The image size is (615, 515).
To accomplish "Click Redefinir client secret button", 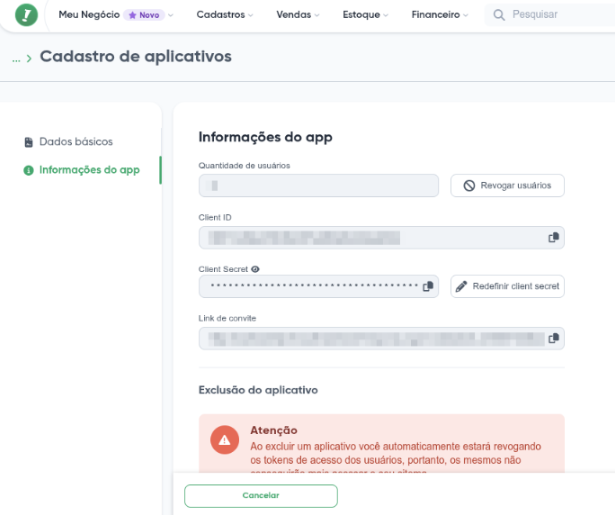I will tap(507, 287).
